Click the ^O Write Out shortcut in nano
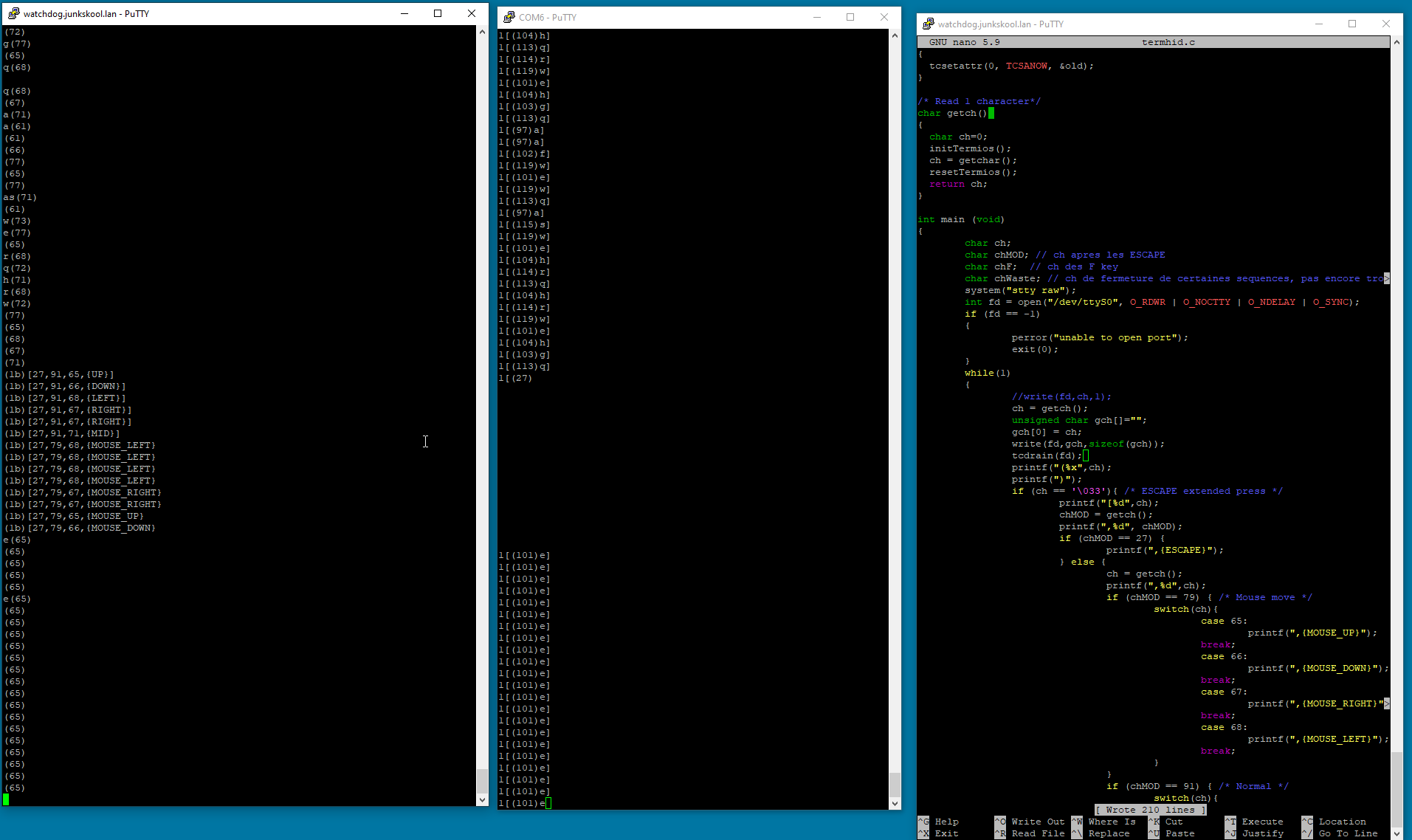This screenshot has width=1412, height=840. pos(1030,822)
